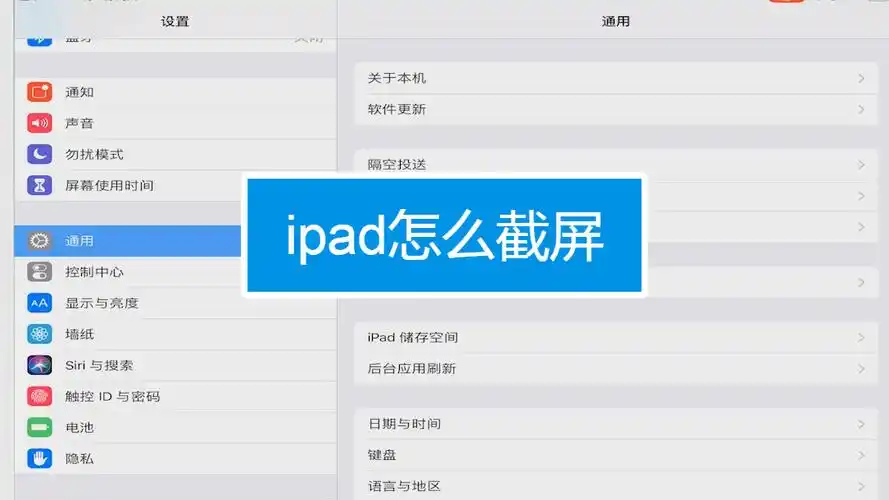Expand 日期与时间 via its chevron
The height and width of the screenshot is (500, 889).
coord(861,424)
